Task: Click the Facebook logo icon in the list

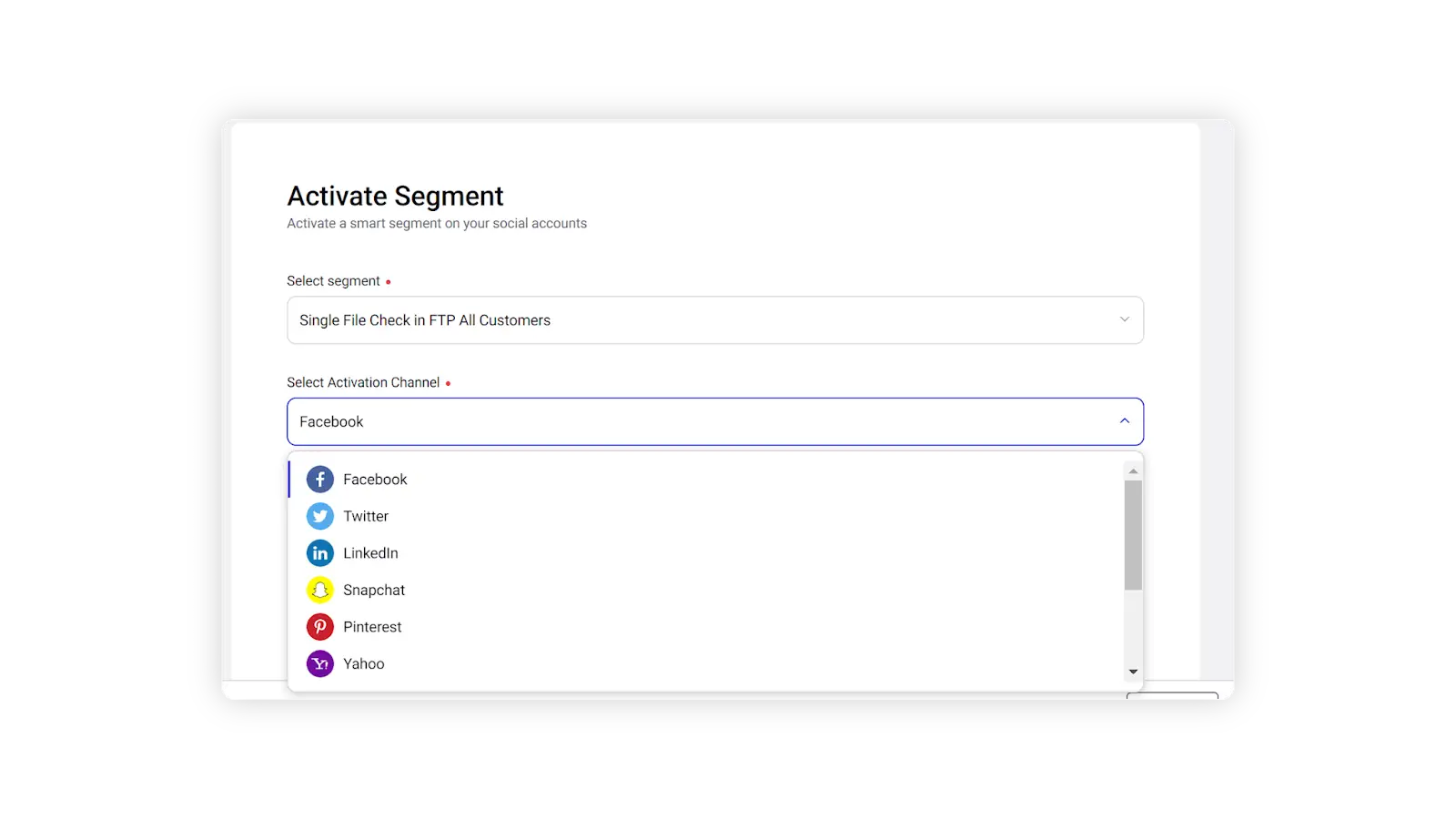Action: (320, 480)
